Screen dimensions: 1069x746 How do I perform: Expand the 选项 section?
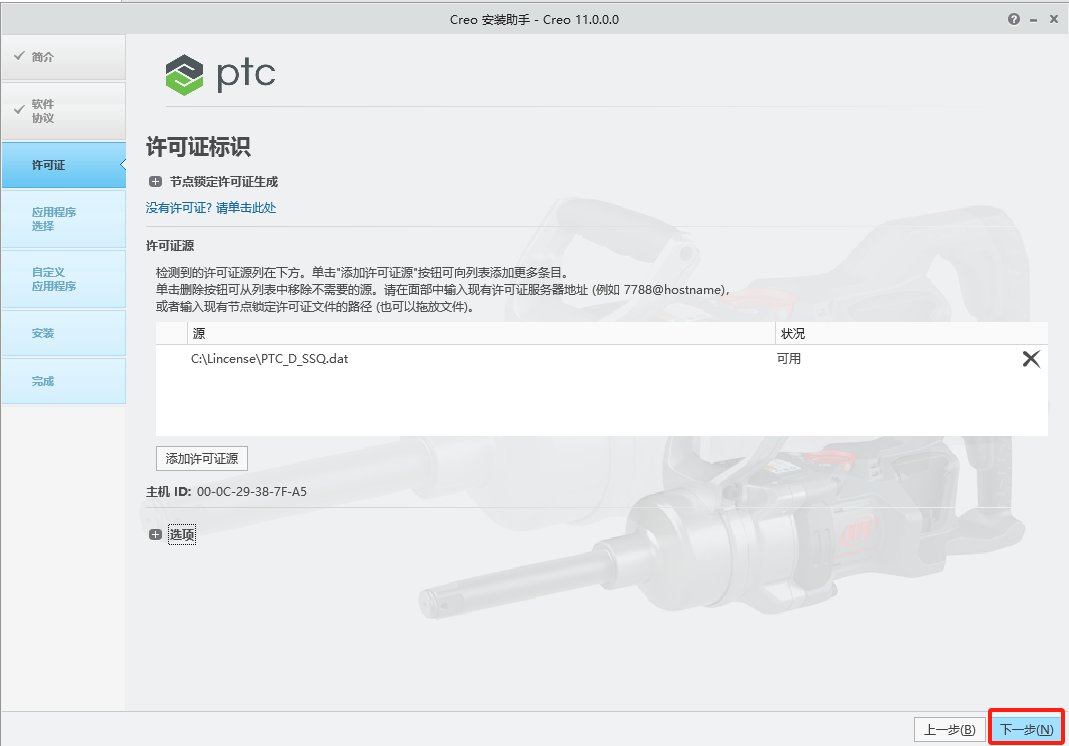coord(155,535)
